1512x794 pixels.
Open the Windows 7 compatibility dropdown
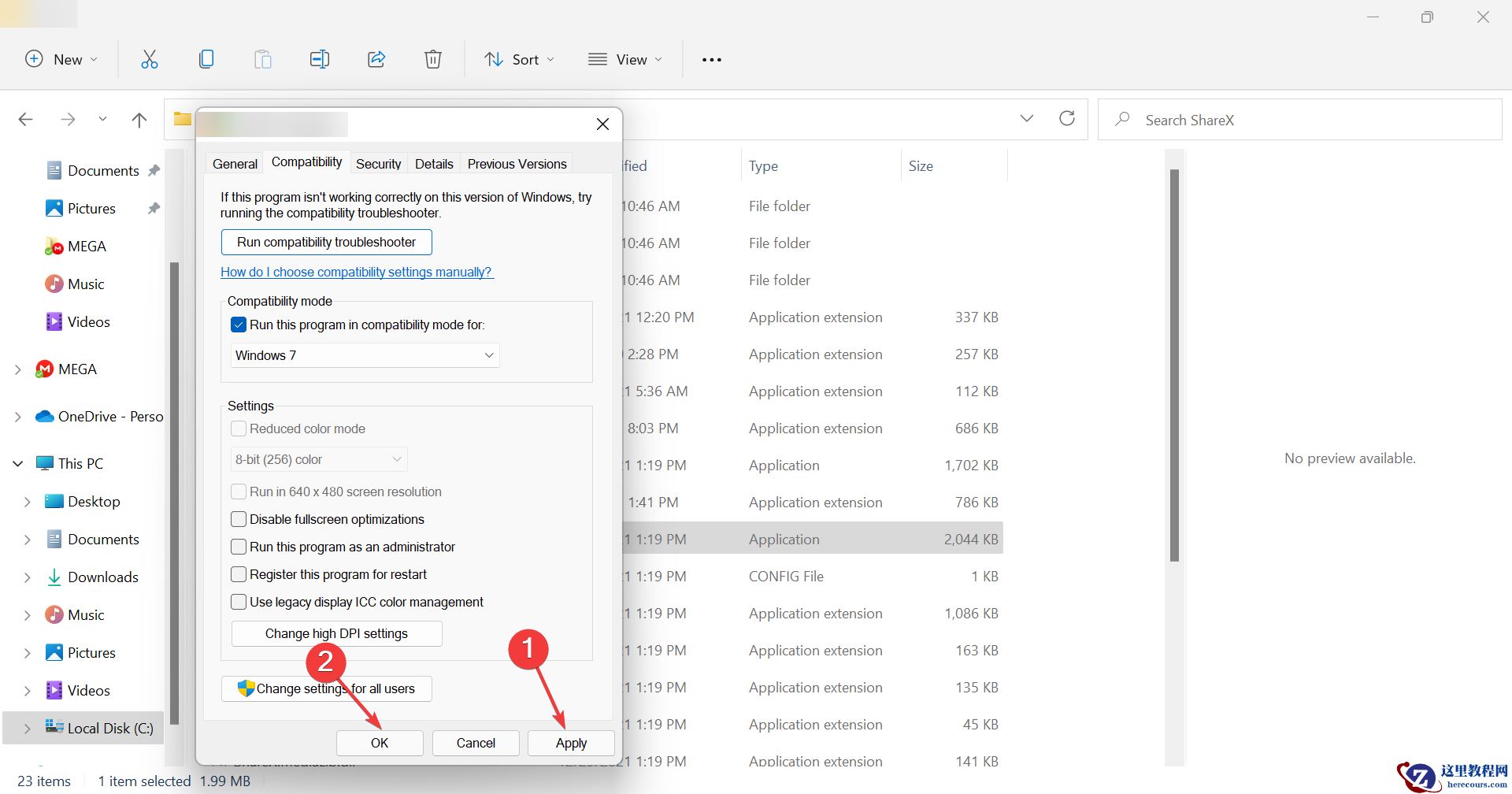point(365,355)
